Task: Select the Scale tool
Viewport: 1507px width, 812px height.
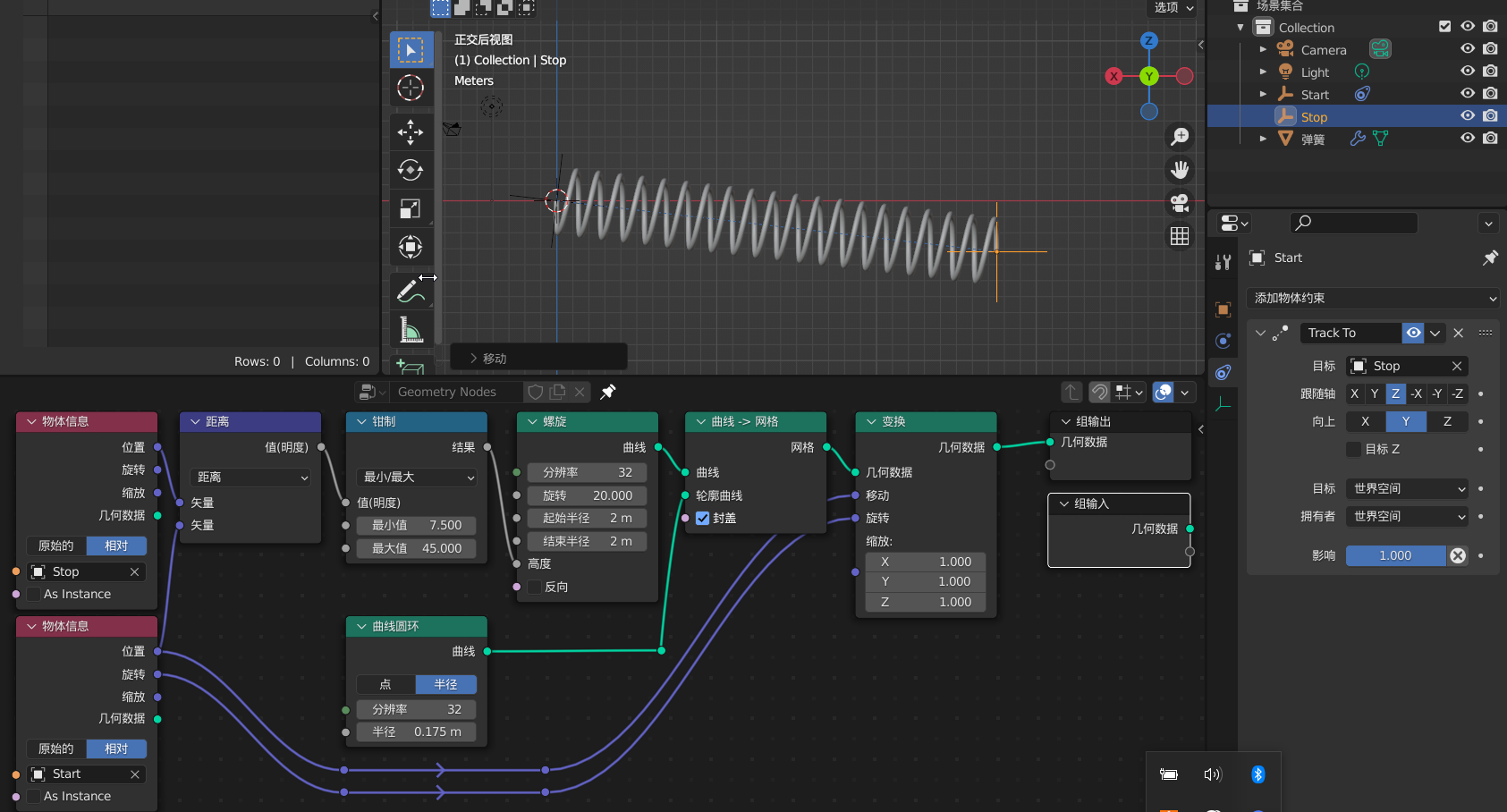Action: pos(411,208)
